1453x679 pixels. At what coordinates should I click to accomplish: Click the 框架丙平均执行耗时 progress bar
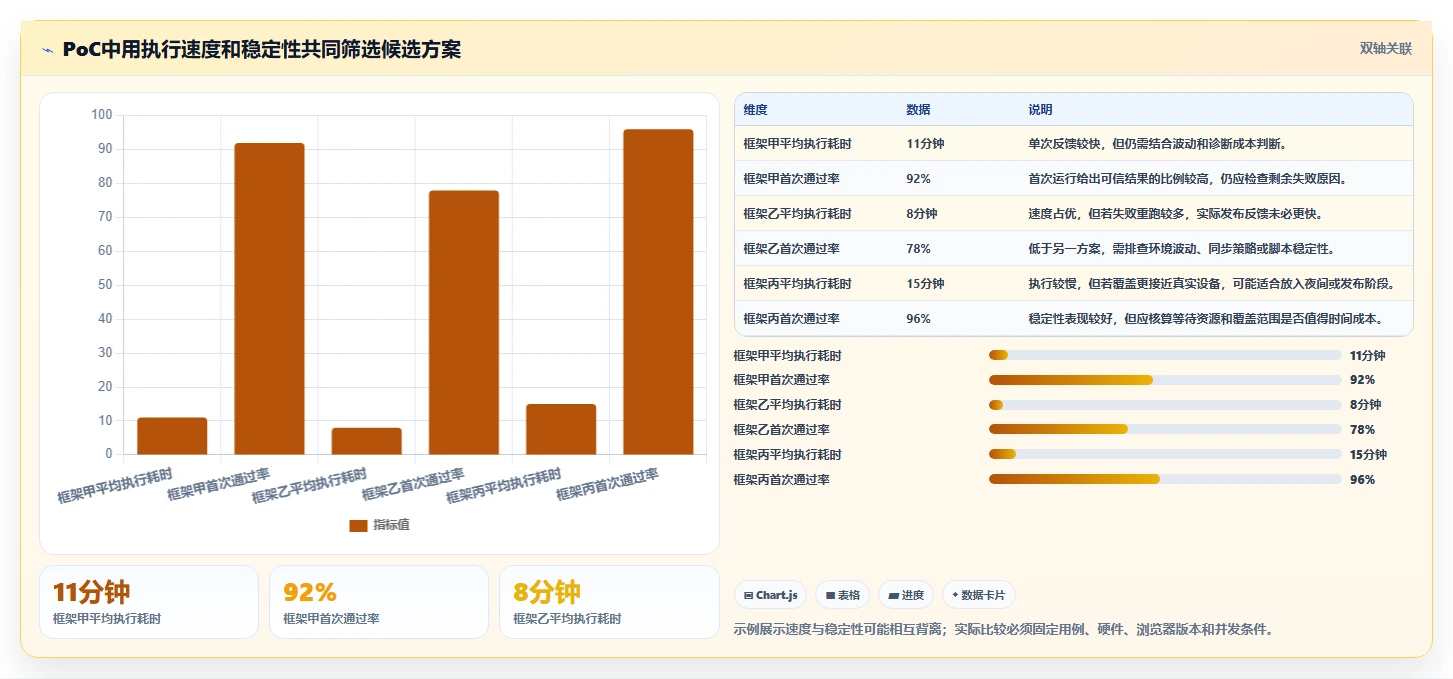click(1165, 455)
